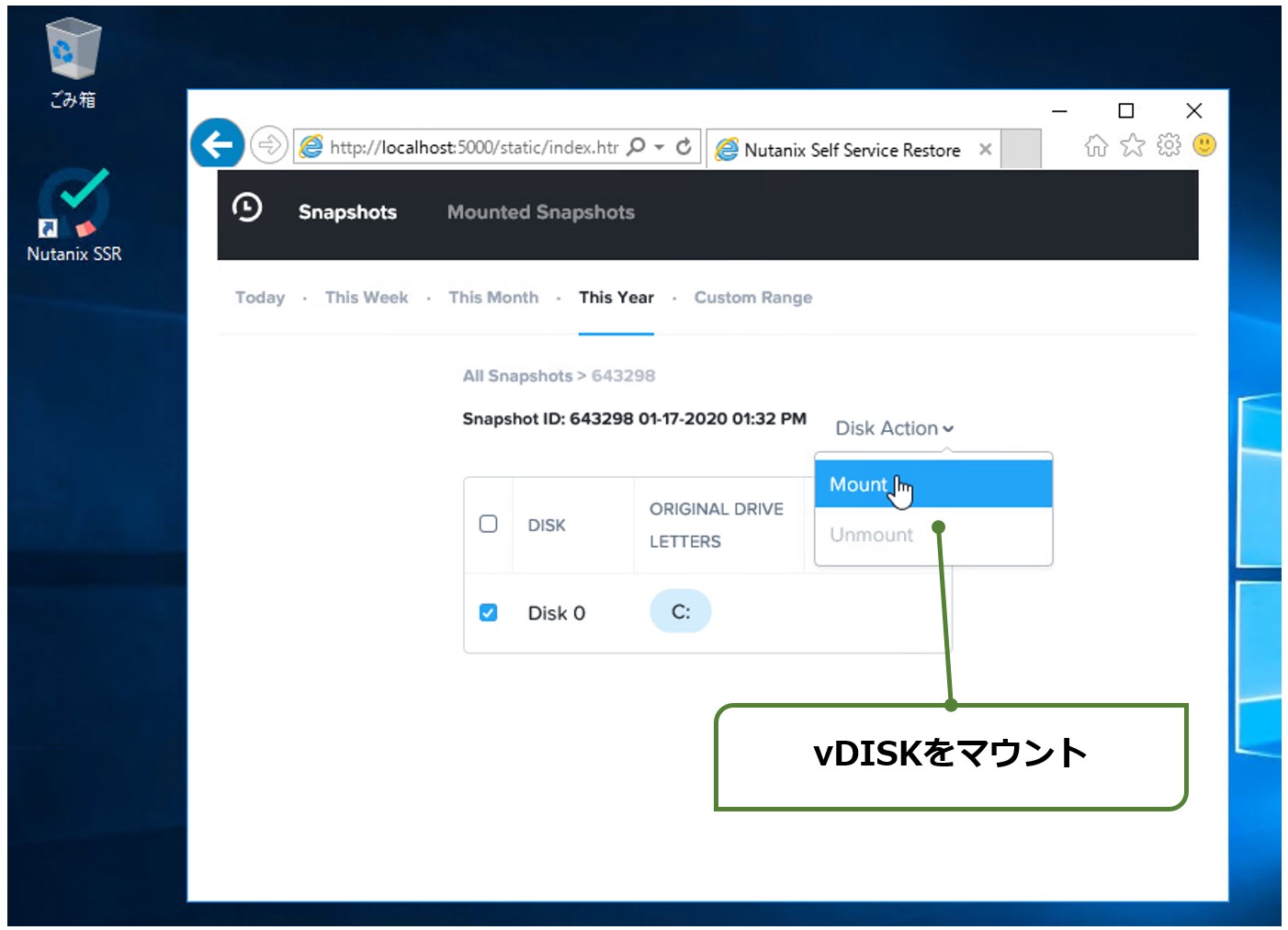Maximize the browser window
The image size is (1288, 930).
click(1126, 110)
